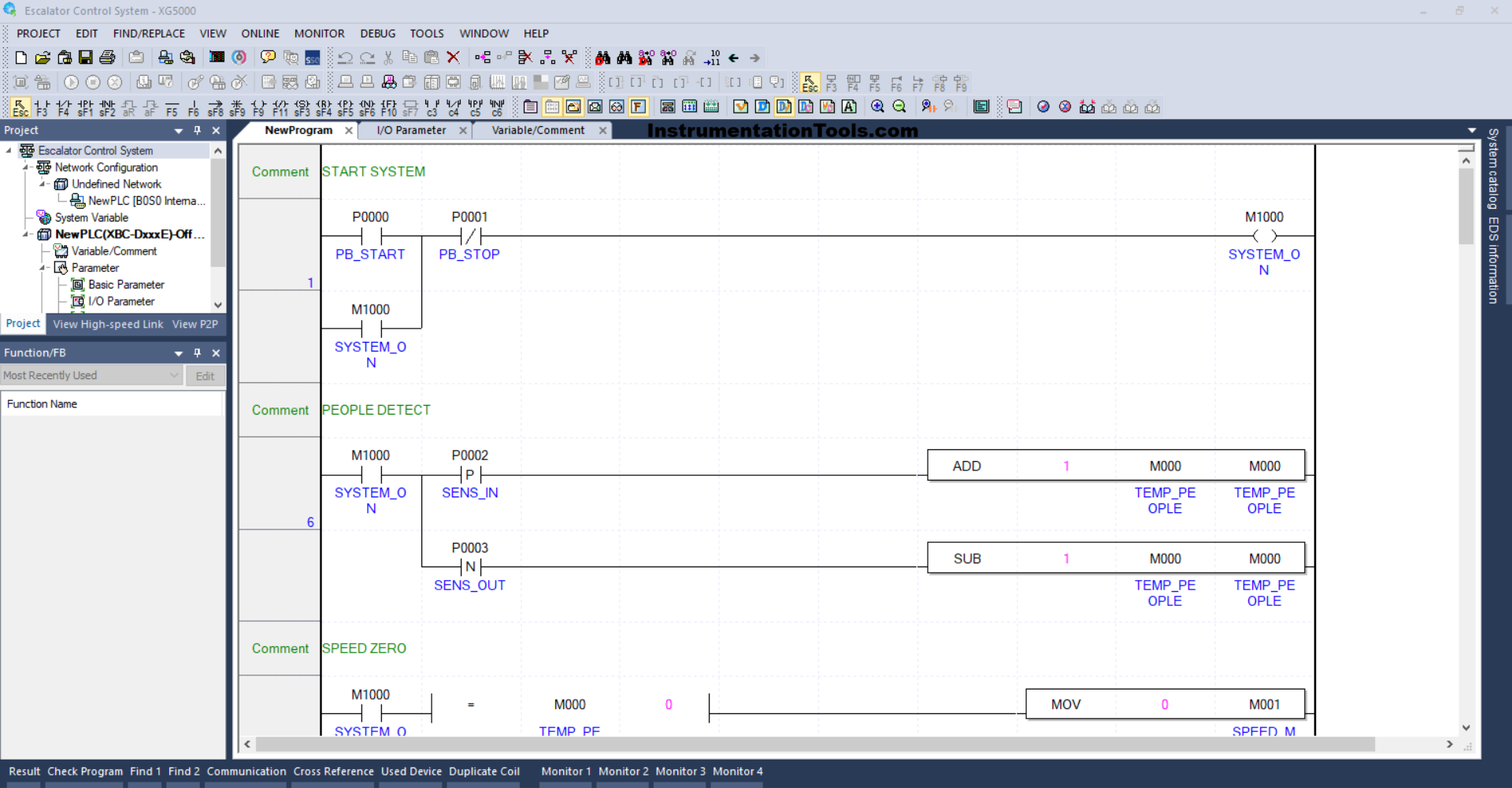
Task: Click the vertical scrollbar down arrow
Action: tap(1466, 728)
